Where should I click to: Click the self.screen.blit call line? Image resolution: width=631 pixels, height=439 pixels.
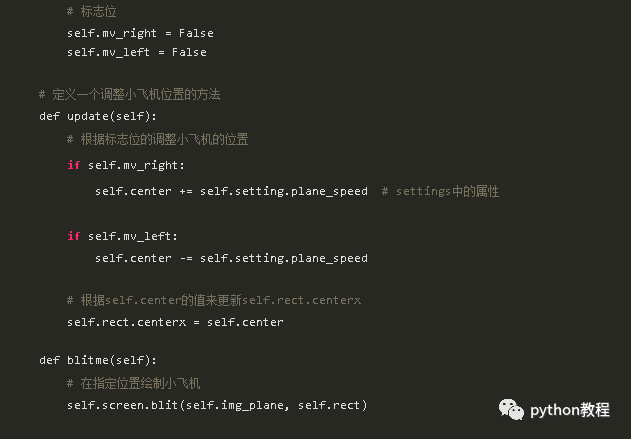click(217, 405)
